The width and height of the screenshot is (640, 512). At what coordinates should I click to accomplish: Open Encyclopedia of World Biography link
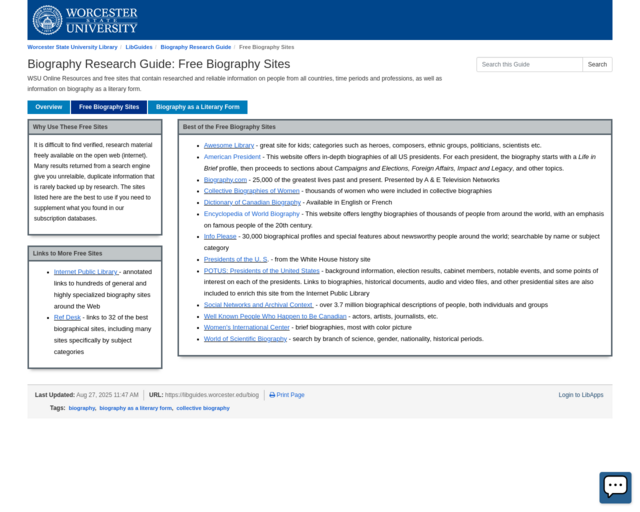point(252,214)
